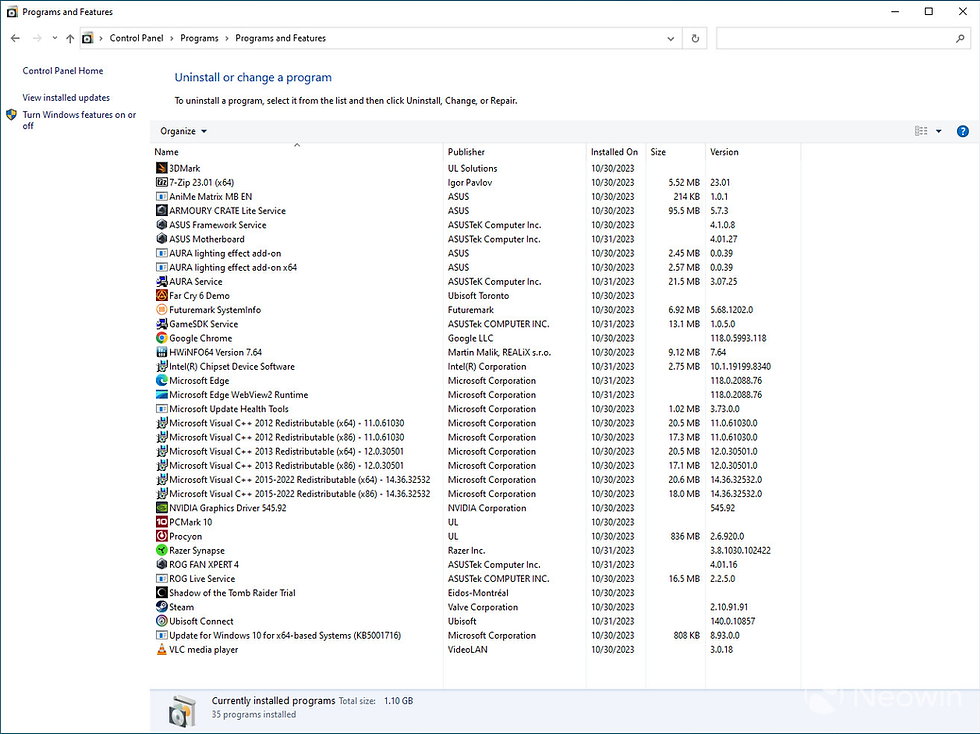This screenshot has width=980, height=734.
Task: Select the Ubisoft Connect icon
Action: point(161,621)
